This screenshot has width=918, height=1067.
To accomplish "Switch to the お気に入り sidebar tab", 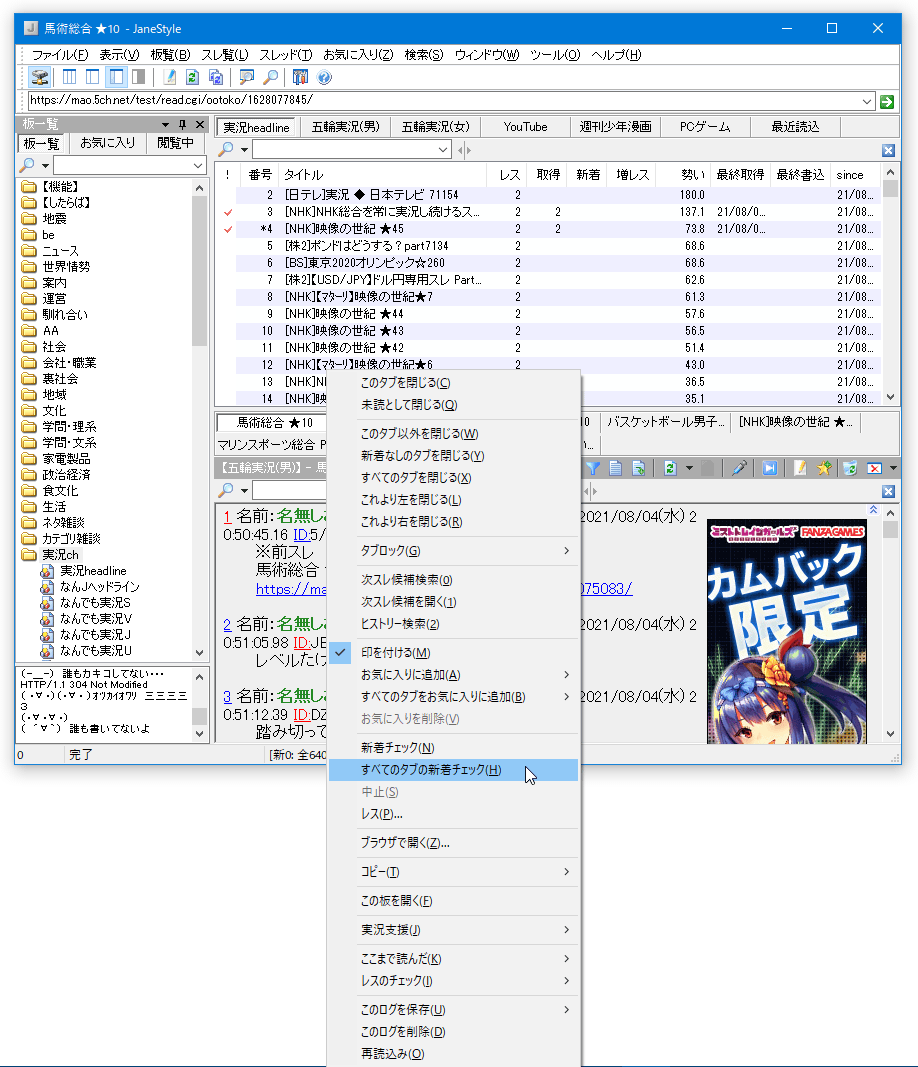I will click(x=108, y=143).
